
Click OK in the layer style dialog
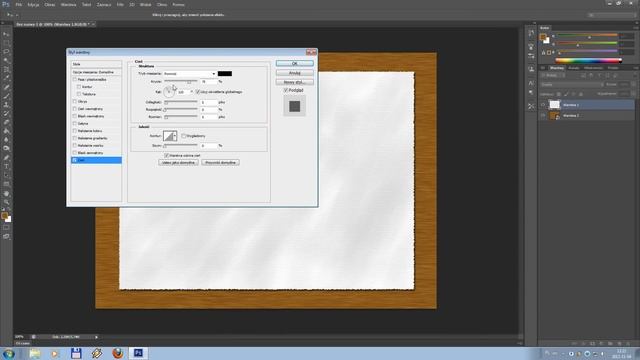coord(295,63)
